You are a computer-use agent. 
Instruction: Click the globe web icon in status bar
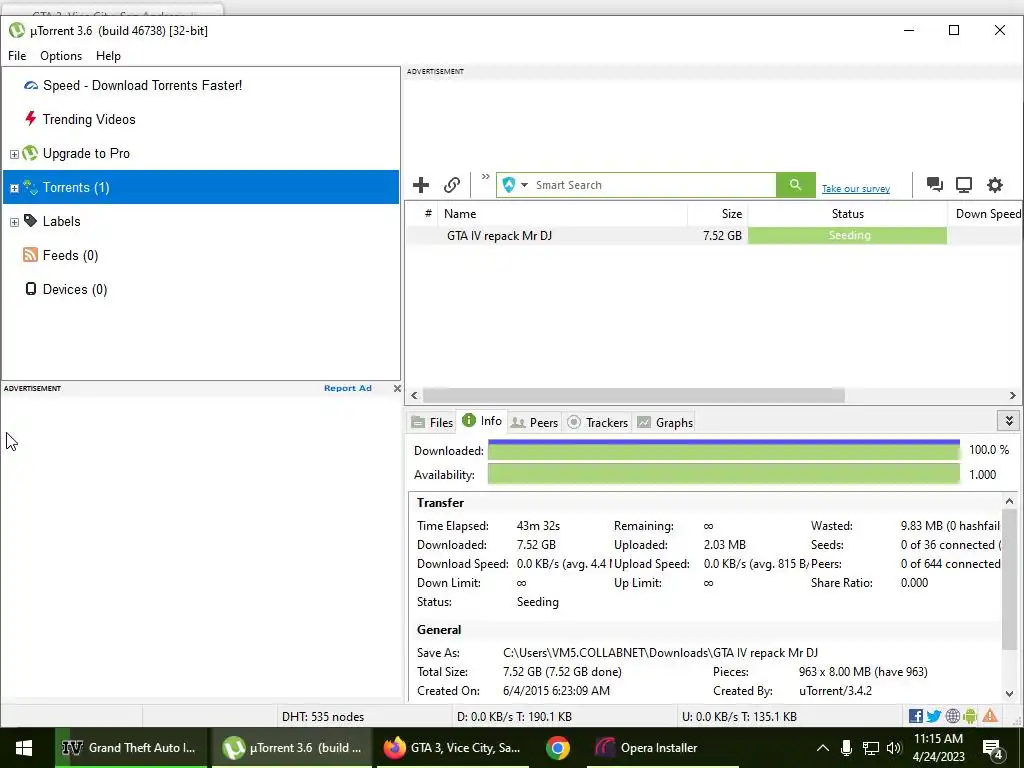coord(953,716)
